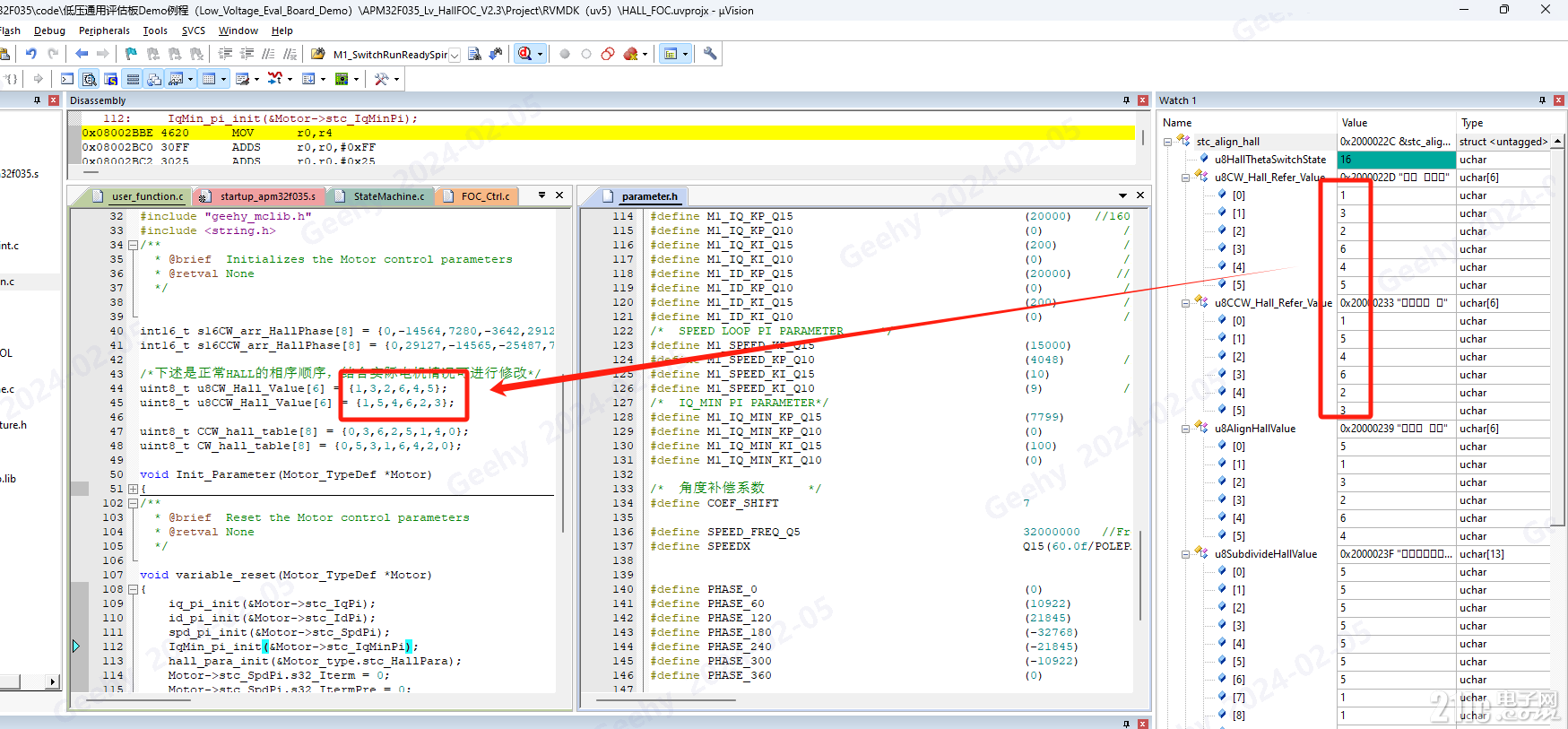The image size is (1568, 729).
Task: Close the Watch 1 panel
Action: pos(1559,100)
